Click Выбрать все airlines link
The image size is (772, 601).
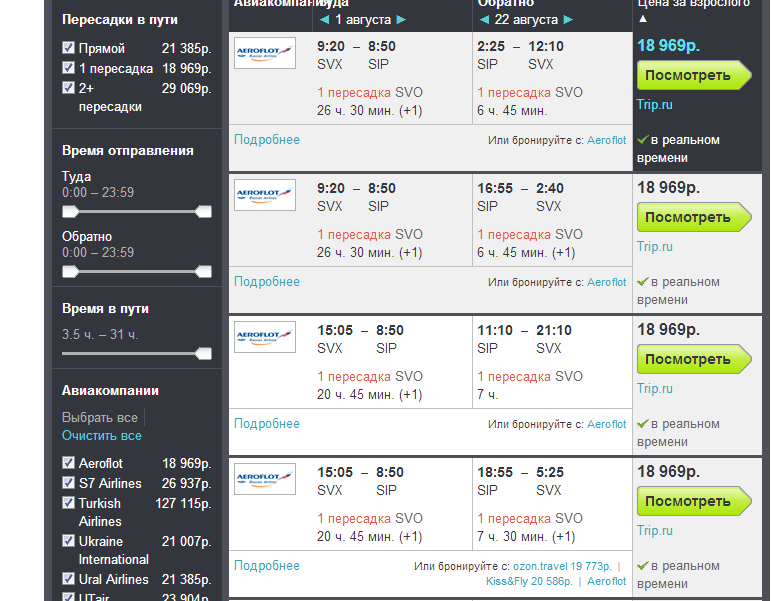(x=100, y=417)
